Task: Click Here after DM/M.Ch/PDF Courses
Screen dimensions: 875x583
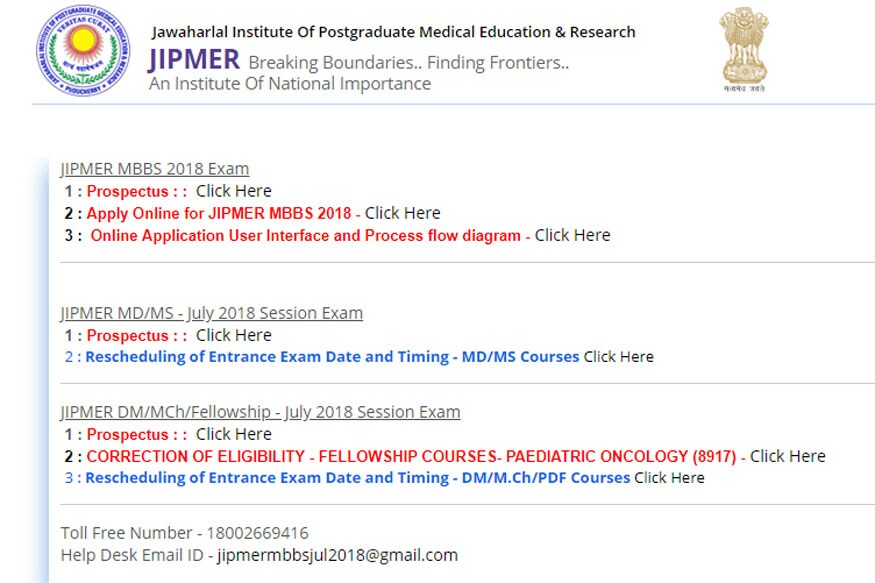Action: 669,478
